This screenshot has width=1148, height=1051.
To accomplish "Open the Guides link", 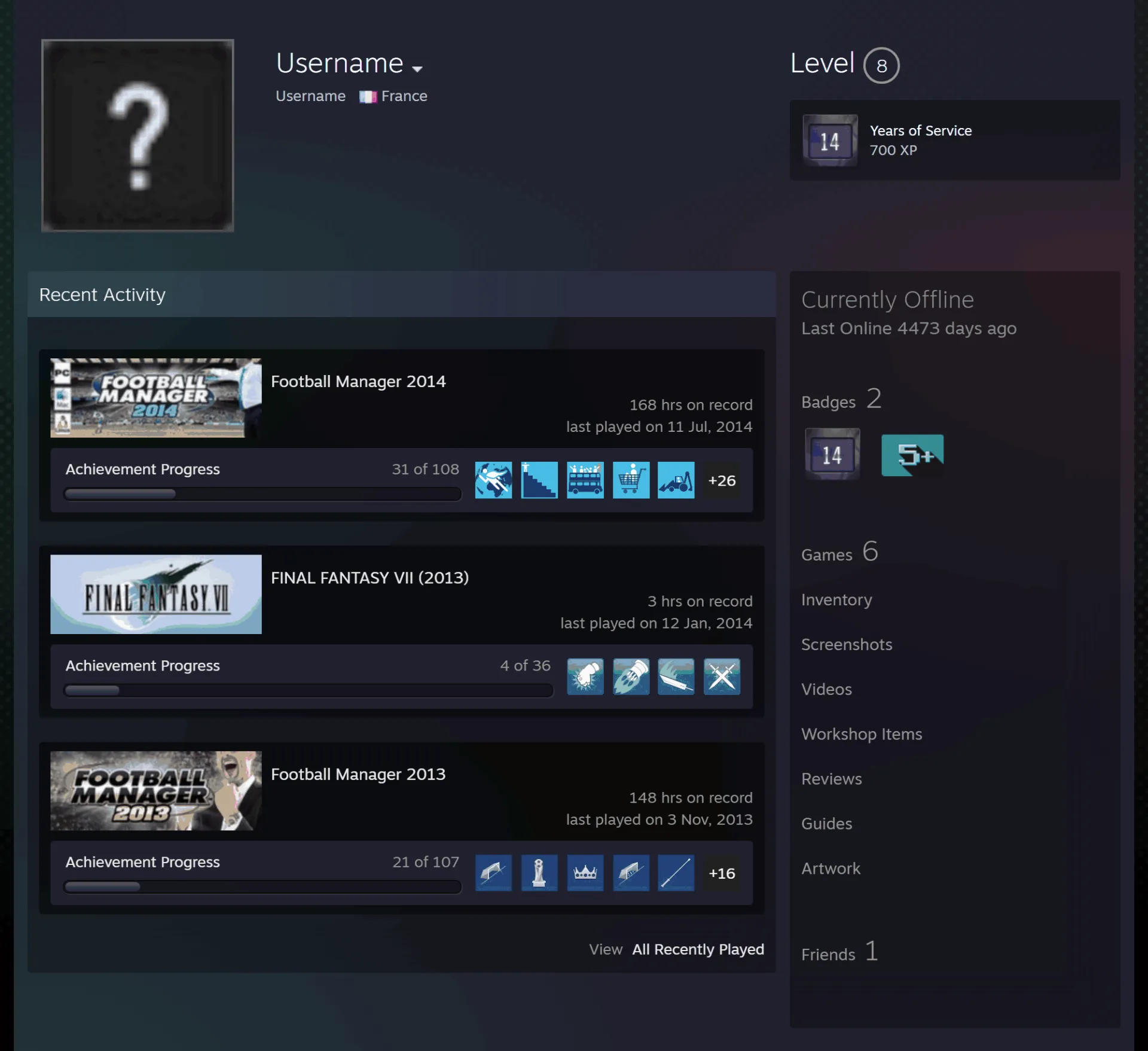I will pyautogui.click(x=826, y=824).
